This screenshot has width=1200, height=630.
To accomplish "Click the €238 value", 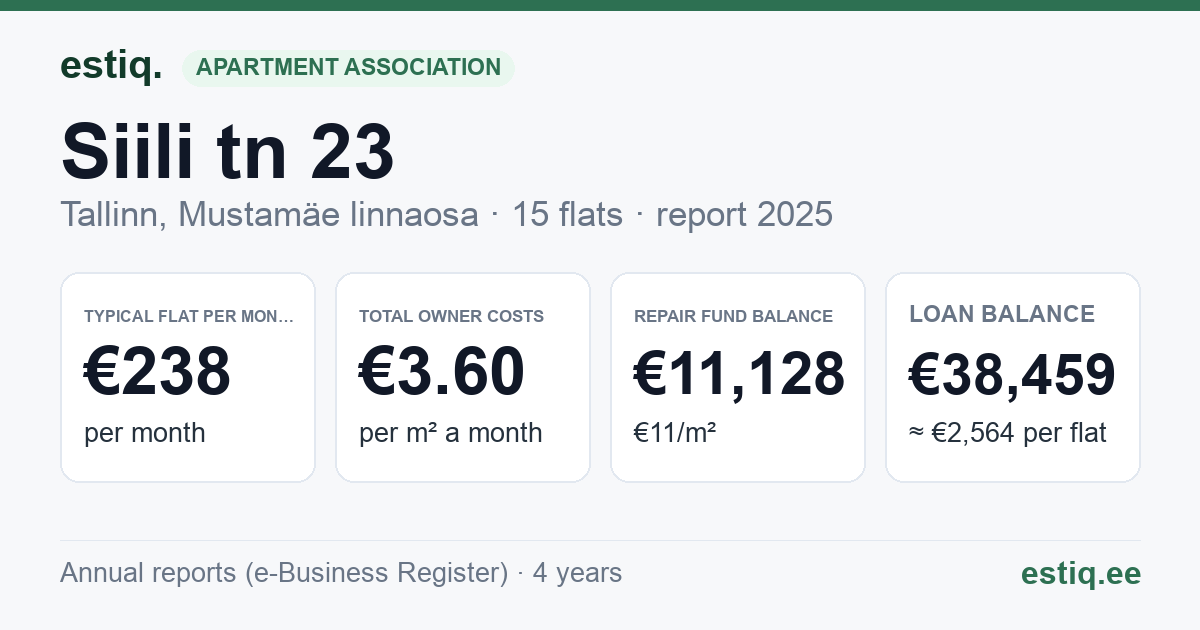I will 158,372.
